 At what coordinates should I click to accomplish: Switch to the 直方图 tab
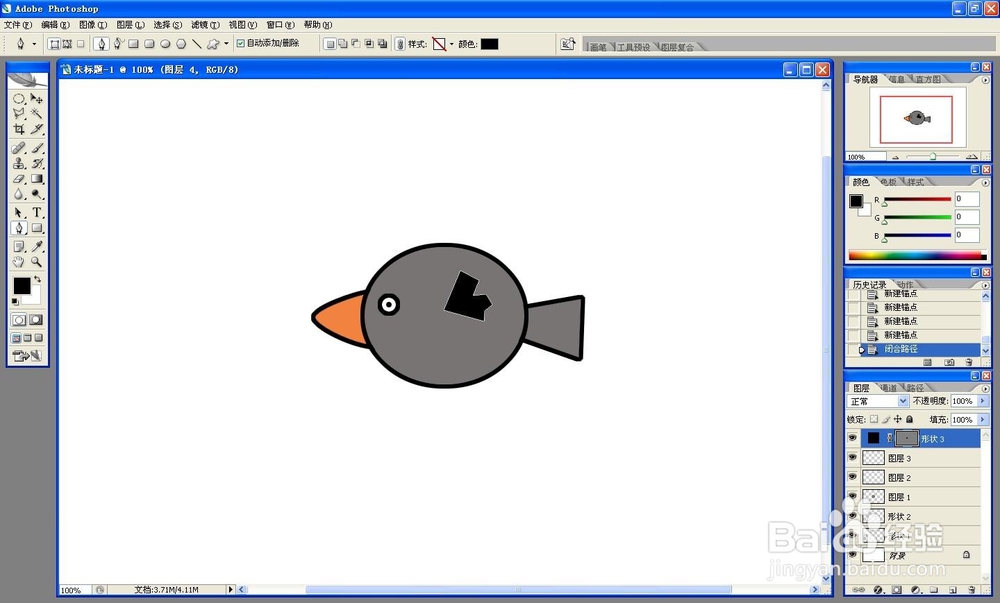pyautogui.click(x=928, y=79)
